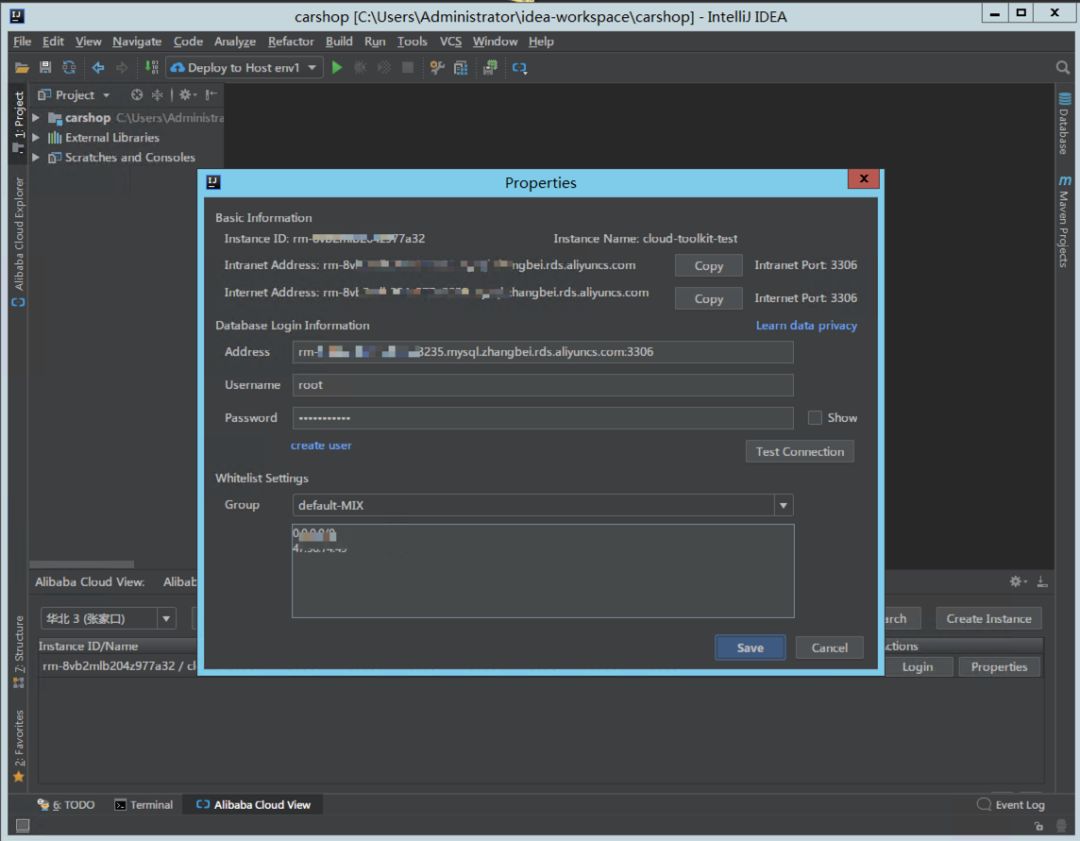The height and width of the screenshot is (841, 1080).
Task: Click the Username field containing root
Action: coord(542,385)
